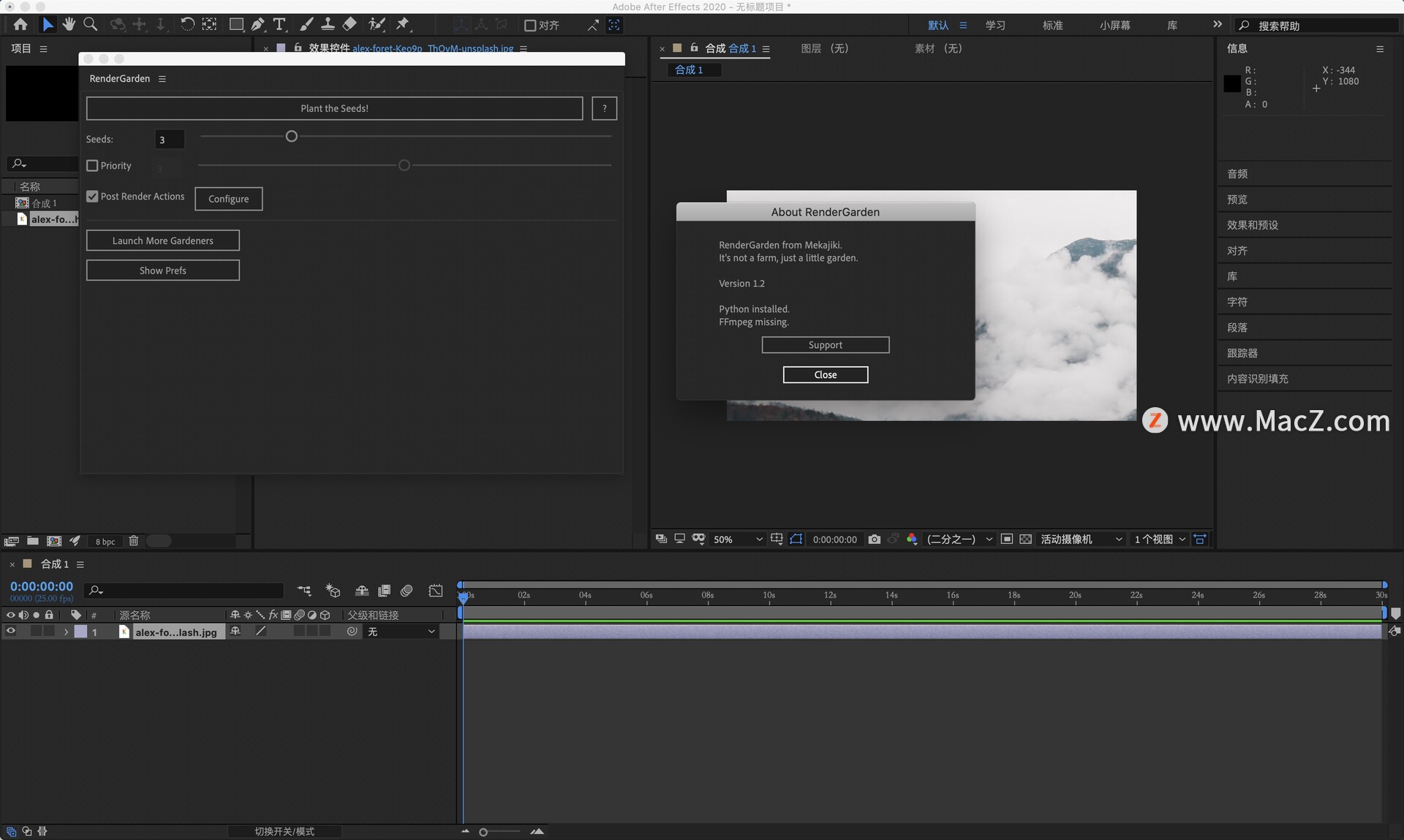Toggle shy switch for alex-fo...lash.jpg layer
Screen dimensions: 1404x840
(x=235, y=632)
